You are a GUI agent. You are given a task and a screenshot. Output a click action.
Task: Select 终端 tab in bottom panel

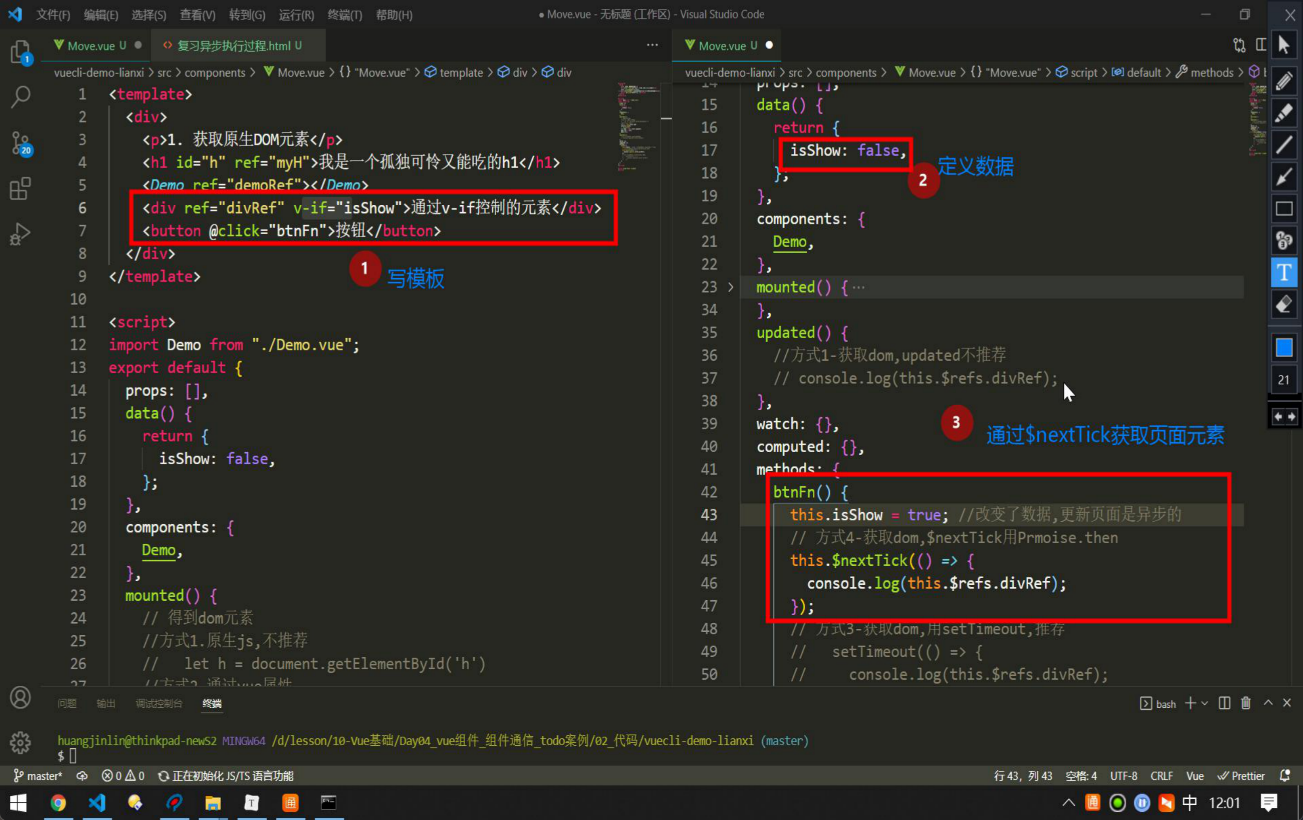(212, 704)
